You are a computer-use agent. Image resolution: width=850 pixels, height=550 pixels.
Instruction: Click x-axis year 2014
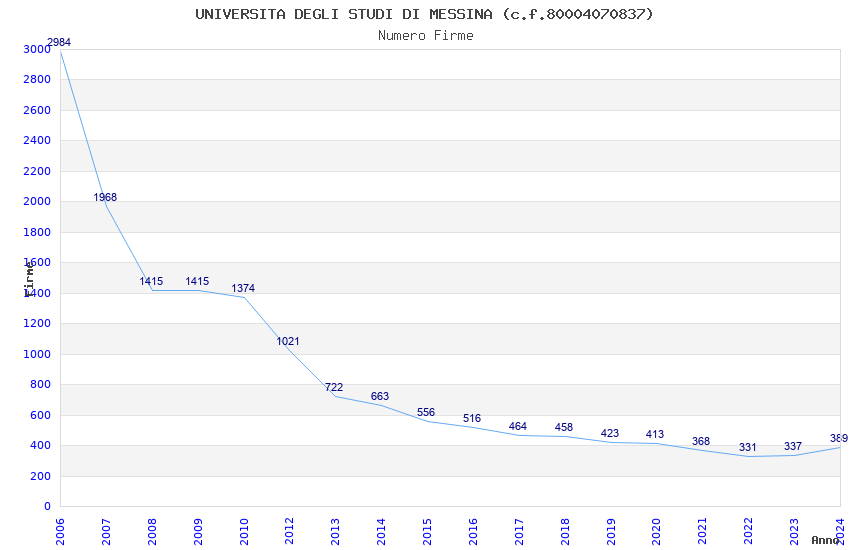click(x=381, y=532)
